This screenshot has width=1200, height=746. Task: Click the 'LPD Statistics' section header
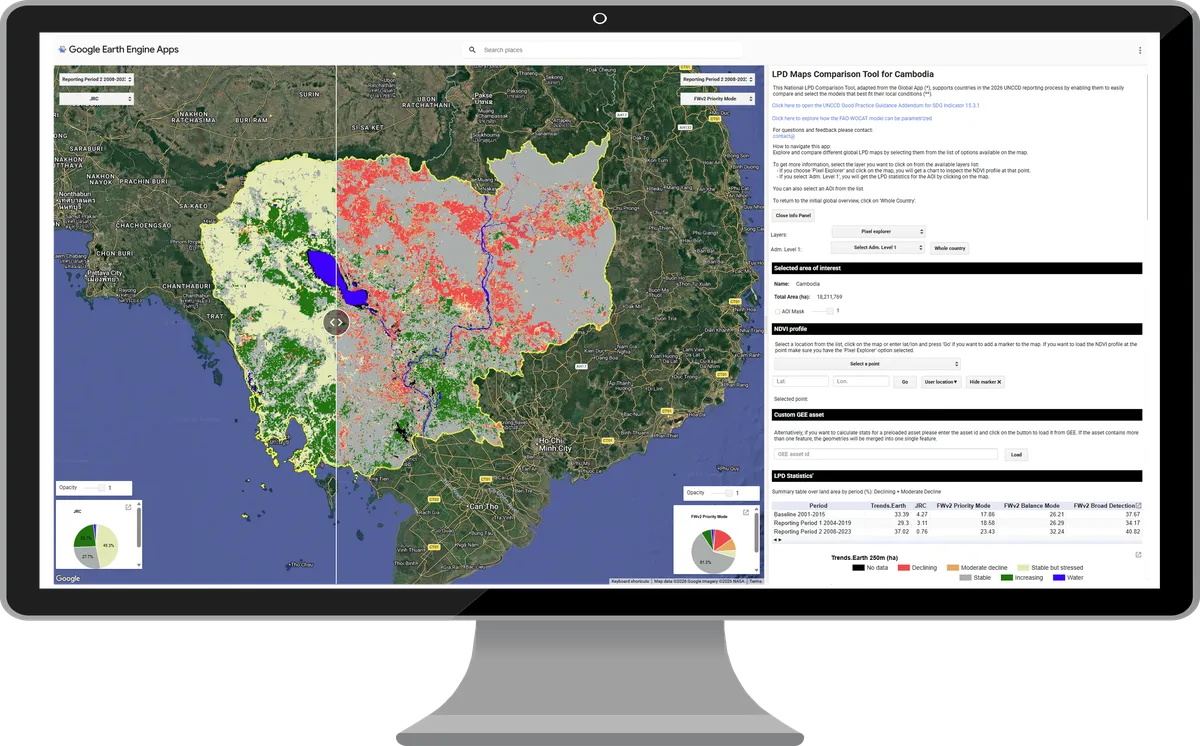pos(957,476)
